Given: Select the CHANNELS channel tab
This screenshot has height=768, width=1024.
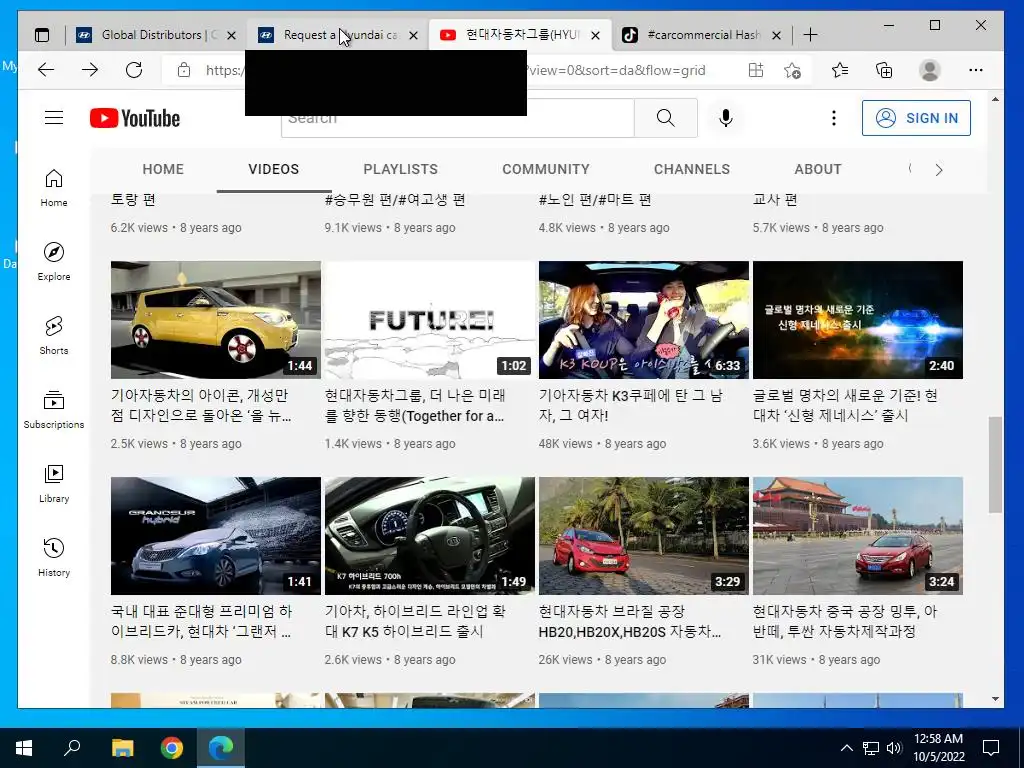Looking at the screenshot, I should pos(692,169).
